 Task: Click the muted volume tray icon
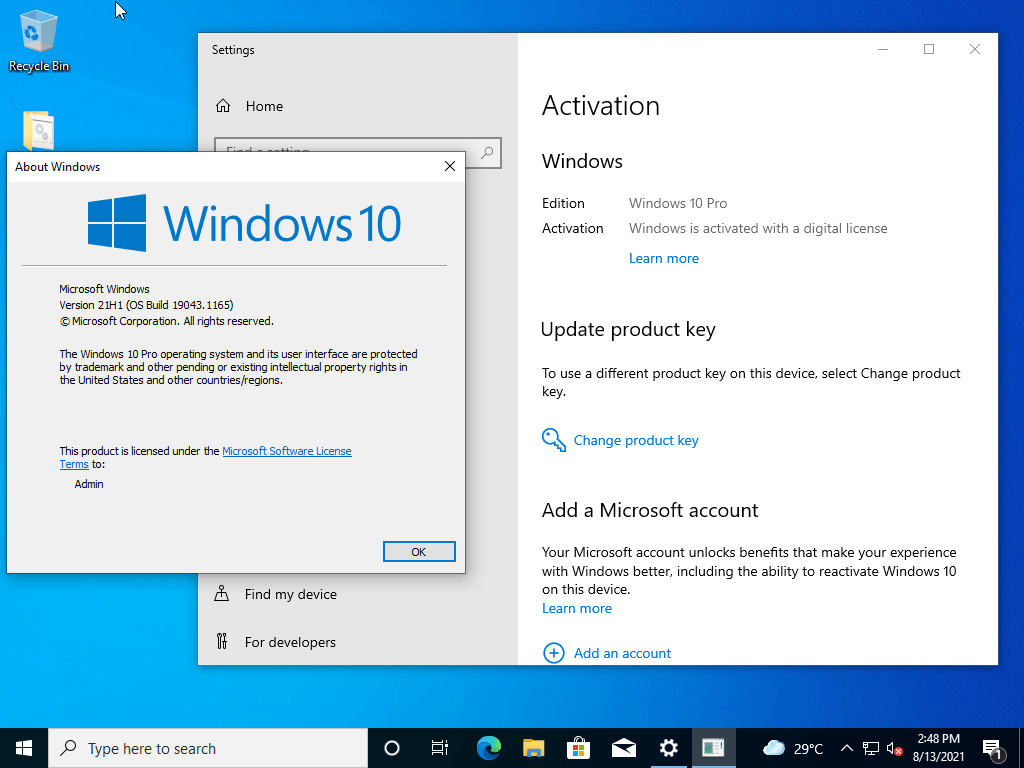[894, 748]
